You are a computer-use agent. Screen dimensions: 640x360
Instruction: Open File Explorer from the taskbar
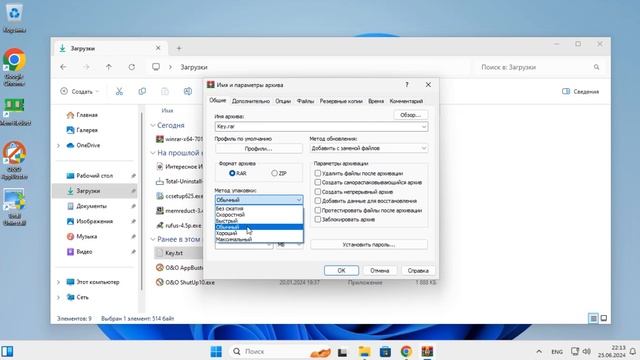[x=364, y=351]
